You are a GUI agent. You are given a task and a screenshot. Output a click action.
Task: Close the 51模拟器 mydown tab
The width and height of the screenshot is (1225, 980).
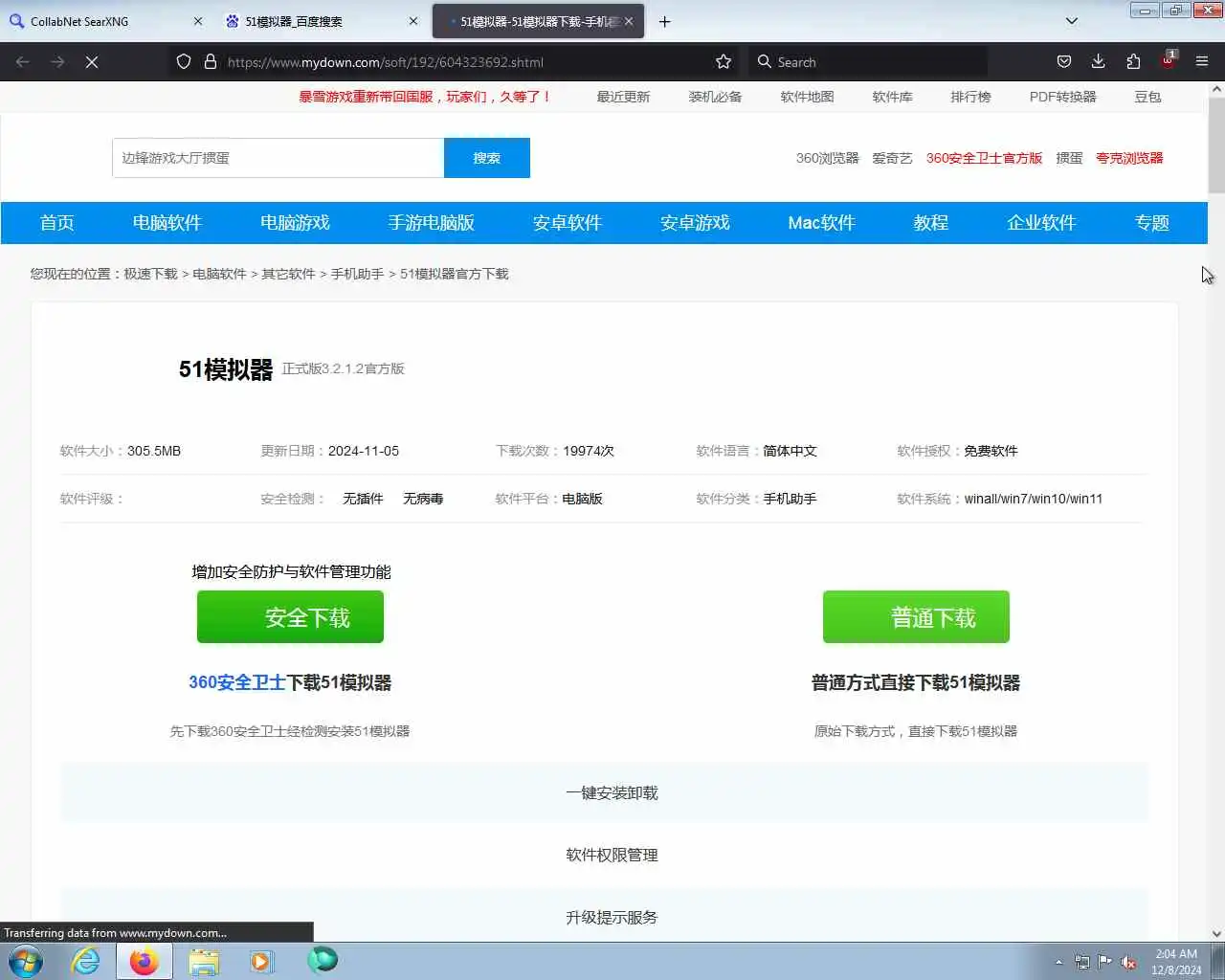click(629, 21)
